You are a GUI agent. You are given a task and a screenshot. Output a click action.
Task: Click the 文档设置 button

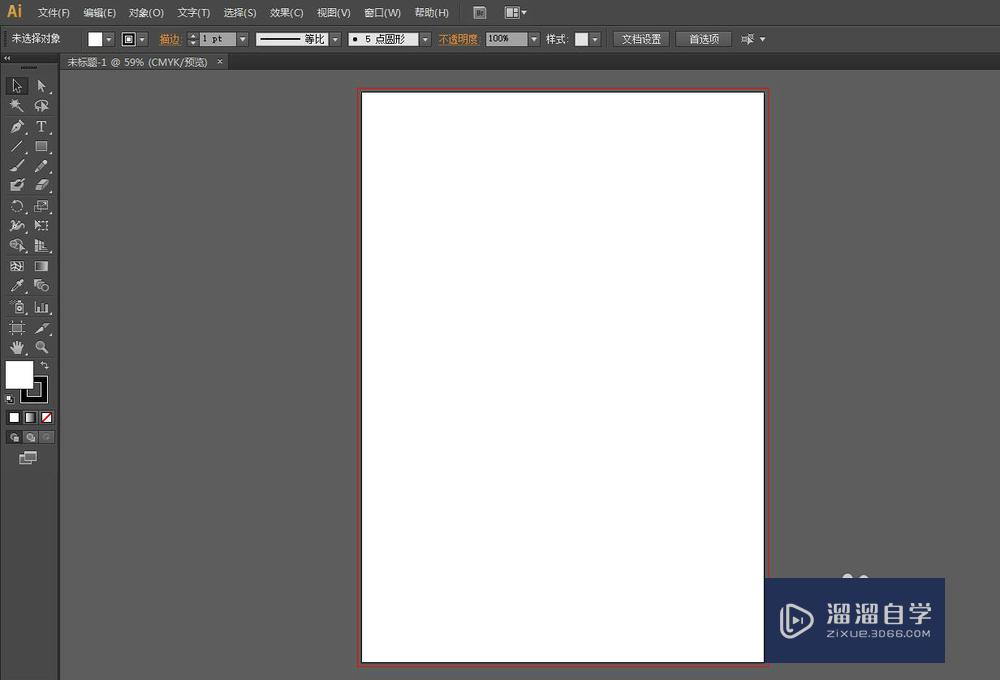coord(641,39)
